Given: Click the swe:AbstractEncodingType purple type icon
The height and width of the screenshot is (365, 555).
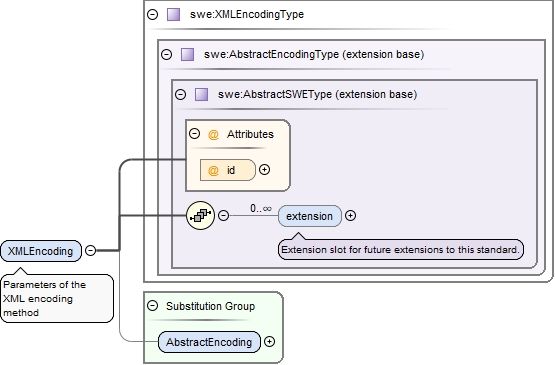Looking at the screenshot, I should tap(187, 55).
